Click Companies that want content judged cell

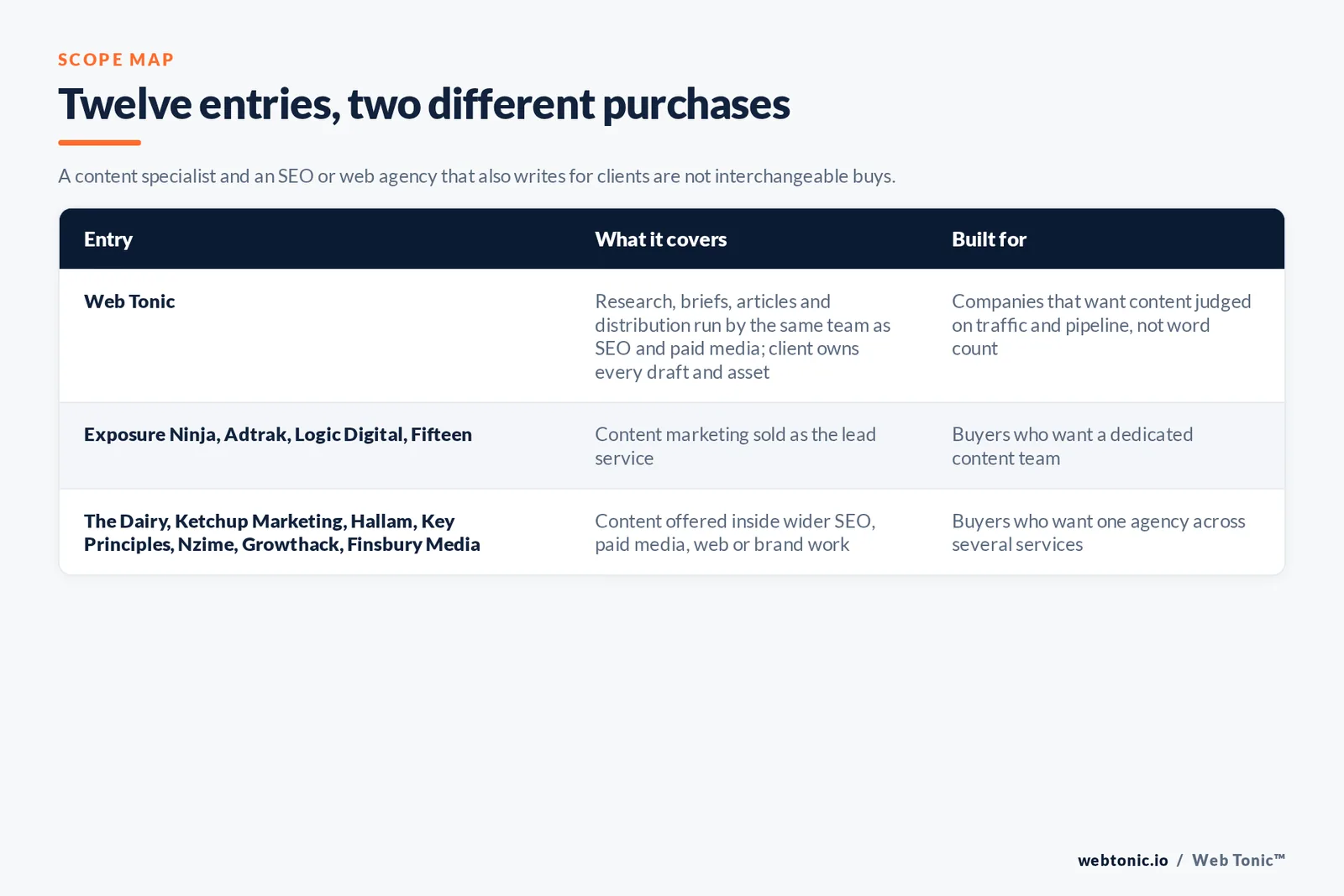point(1101,325)
